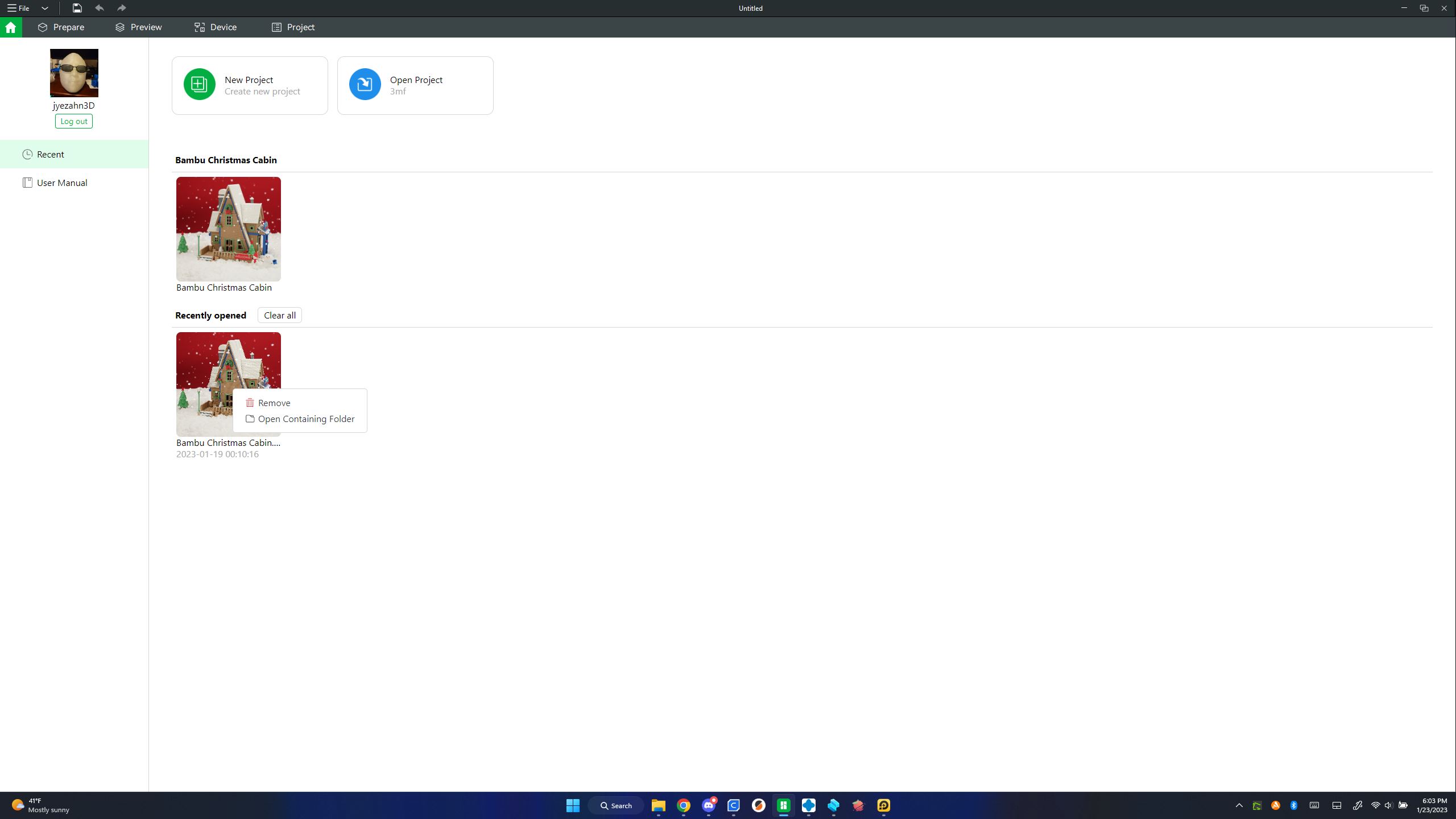
Task: Click the green New Project plus icon
Action: click(200, 84)
